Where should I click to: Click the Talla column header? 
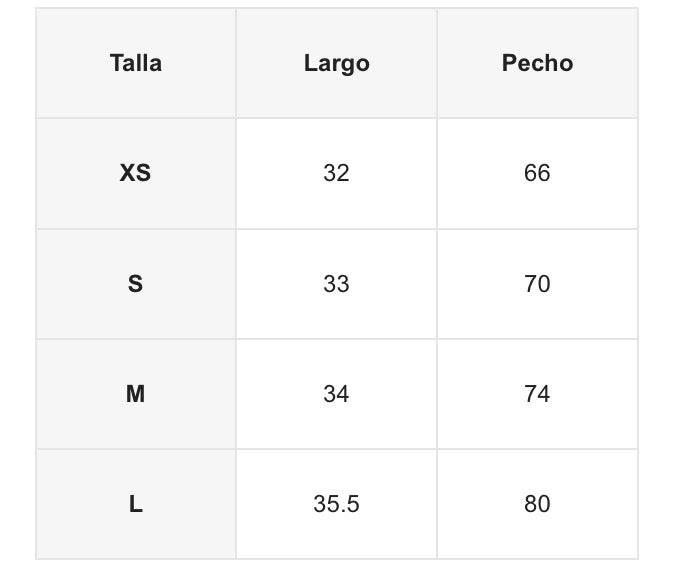pyautogui.click(x=136, y=63)
